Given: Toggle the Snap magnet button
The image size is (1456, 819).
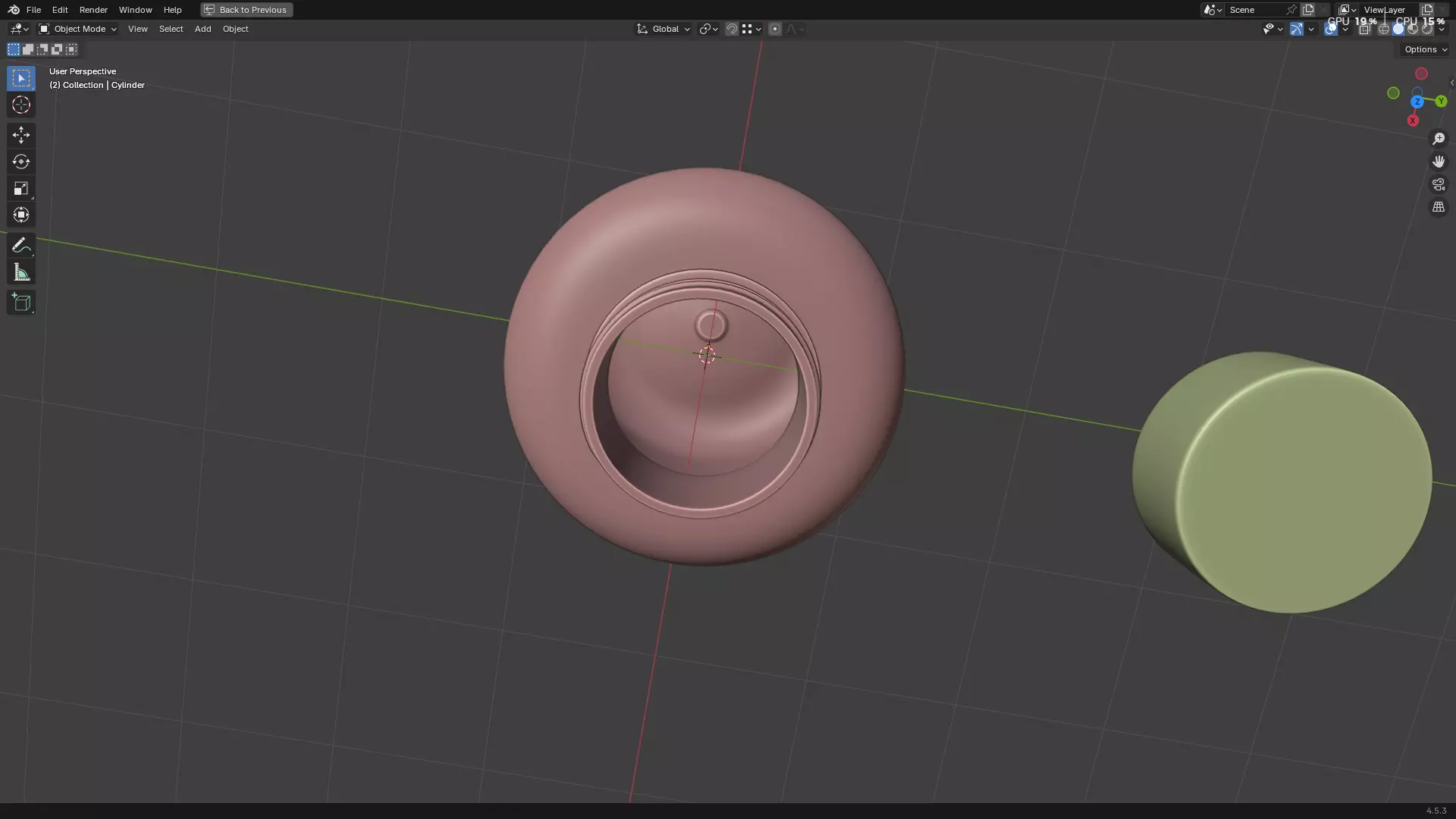Looking at the screenshot, I should pos(732,29).
